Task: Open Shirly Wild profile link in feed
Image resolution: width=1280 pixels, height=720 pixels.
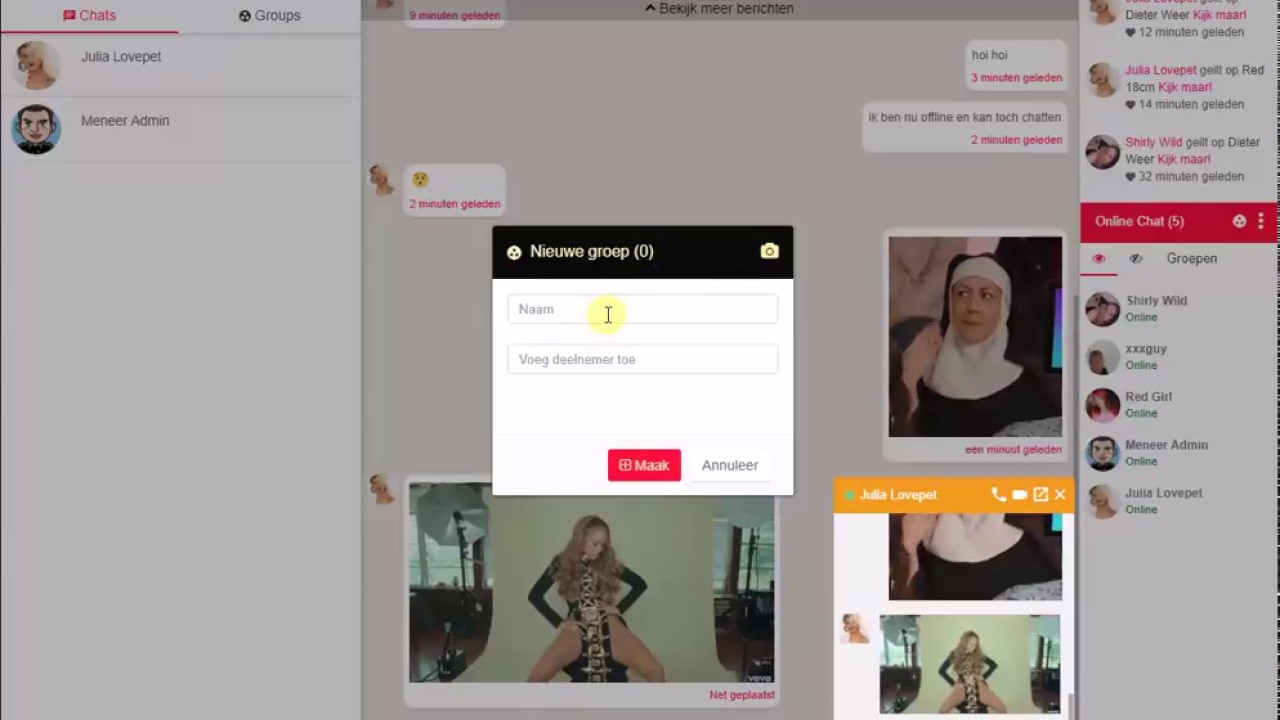Action: [x=1153, y=142]
